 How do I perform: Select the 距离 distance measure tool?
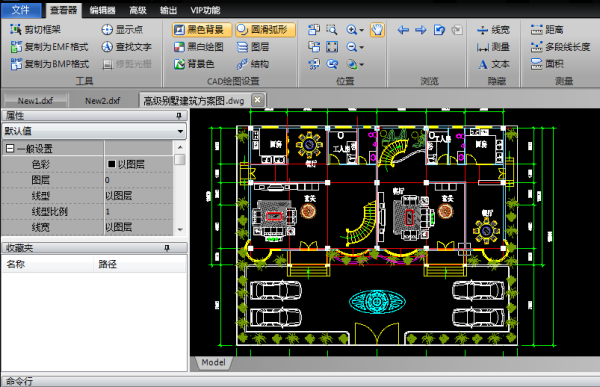[x=547, y=29]
